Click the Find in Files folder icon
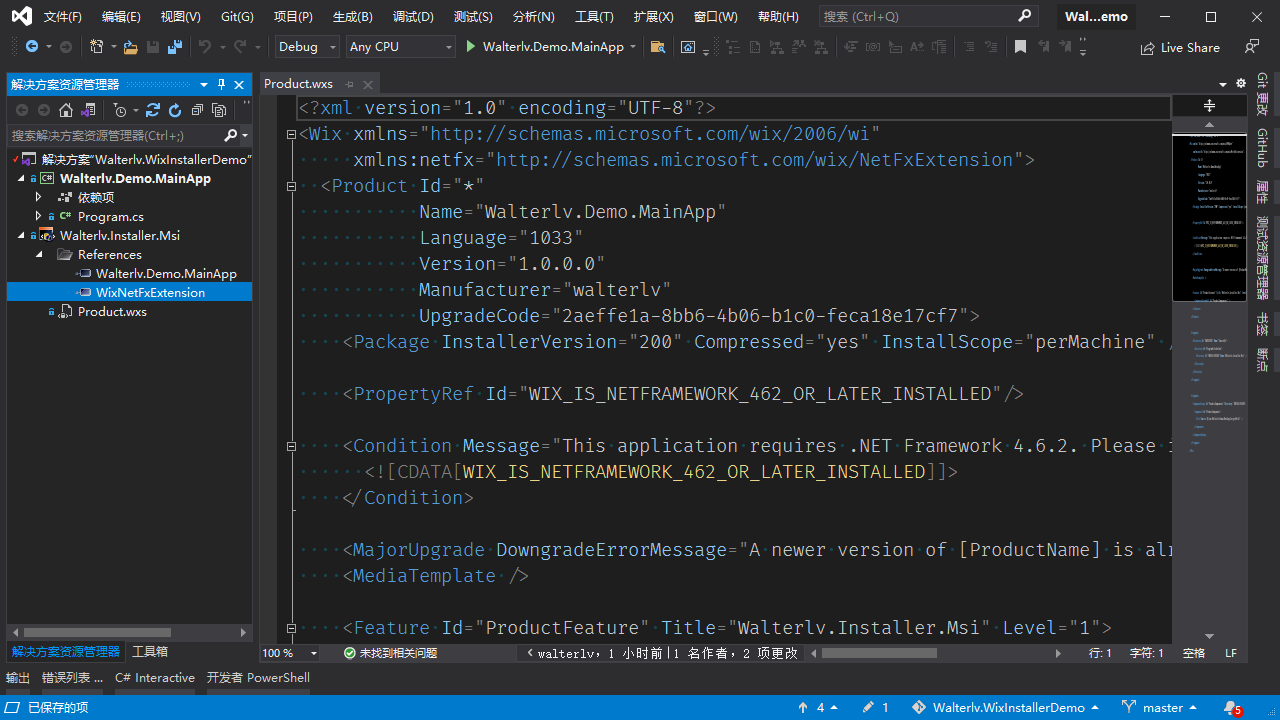This screenshot has width=1280, height=720. tap(657, 47)
